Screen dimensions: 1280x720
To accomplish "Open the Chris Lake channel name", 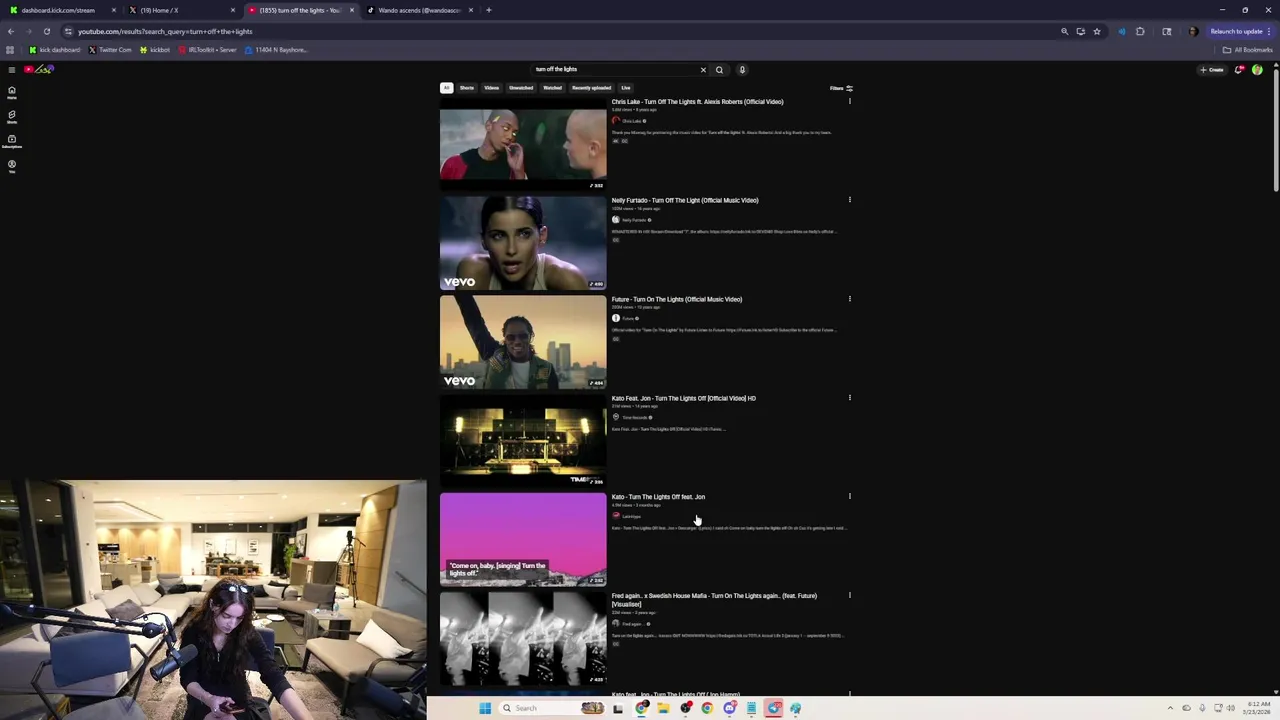I will (x=632, y=121).
